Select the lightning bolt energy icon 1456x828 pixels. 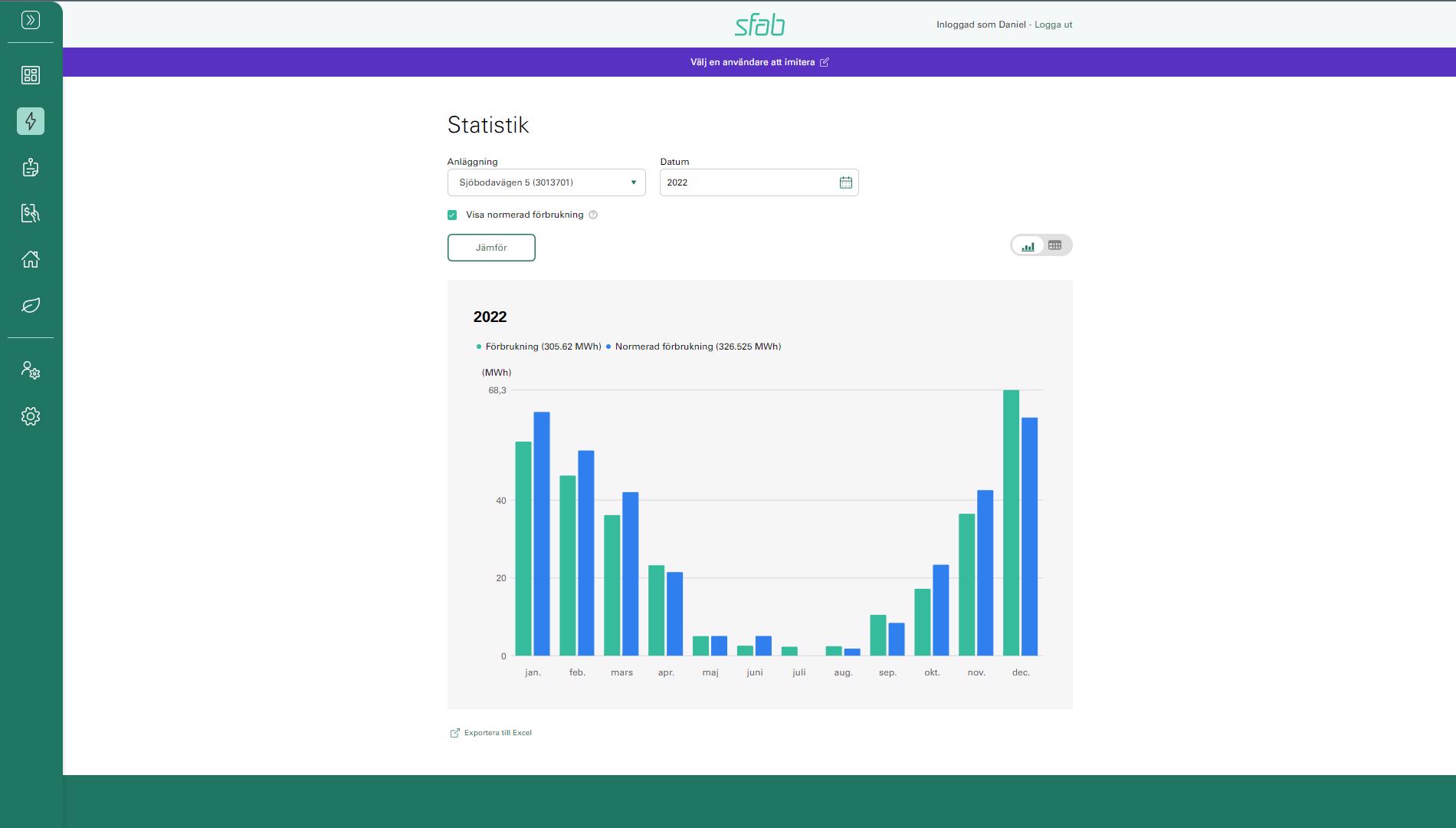pos(31,121)
